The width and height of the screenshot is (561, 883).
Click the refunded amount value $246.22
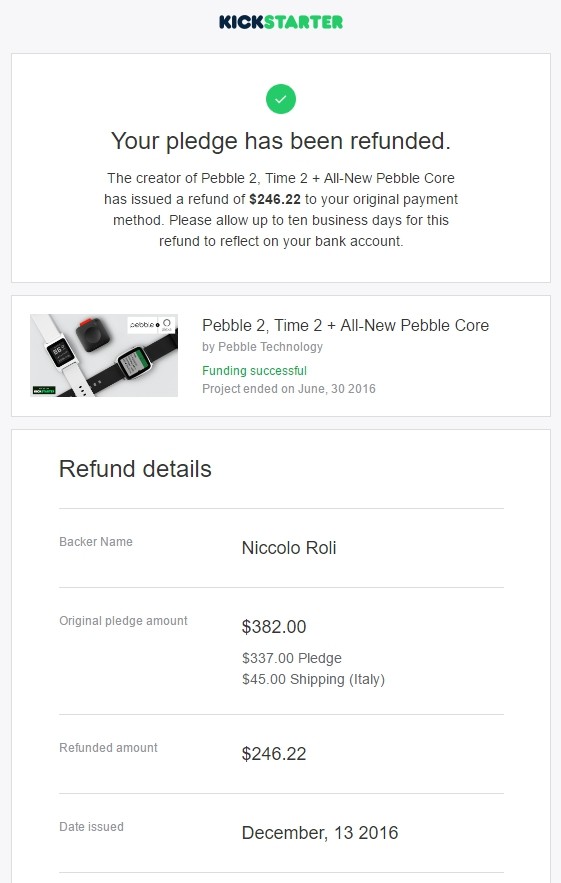click(x=274, y=754)
